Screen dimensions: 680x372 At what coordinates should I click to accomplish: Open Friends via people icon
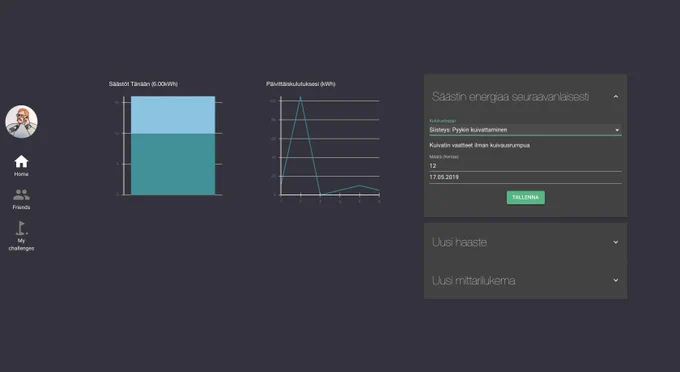(x=21, y=195)
